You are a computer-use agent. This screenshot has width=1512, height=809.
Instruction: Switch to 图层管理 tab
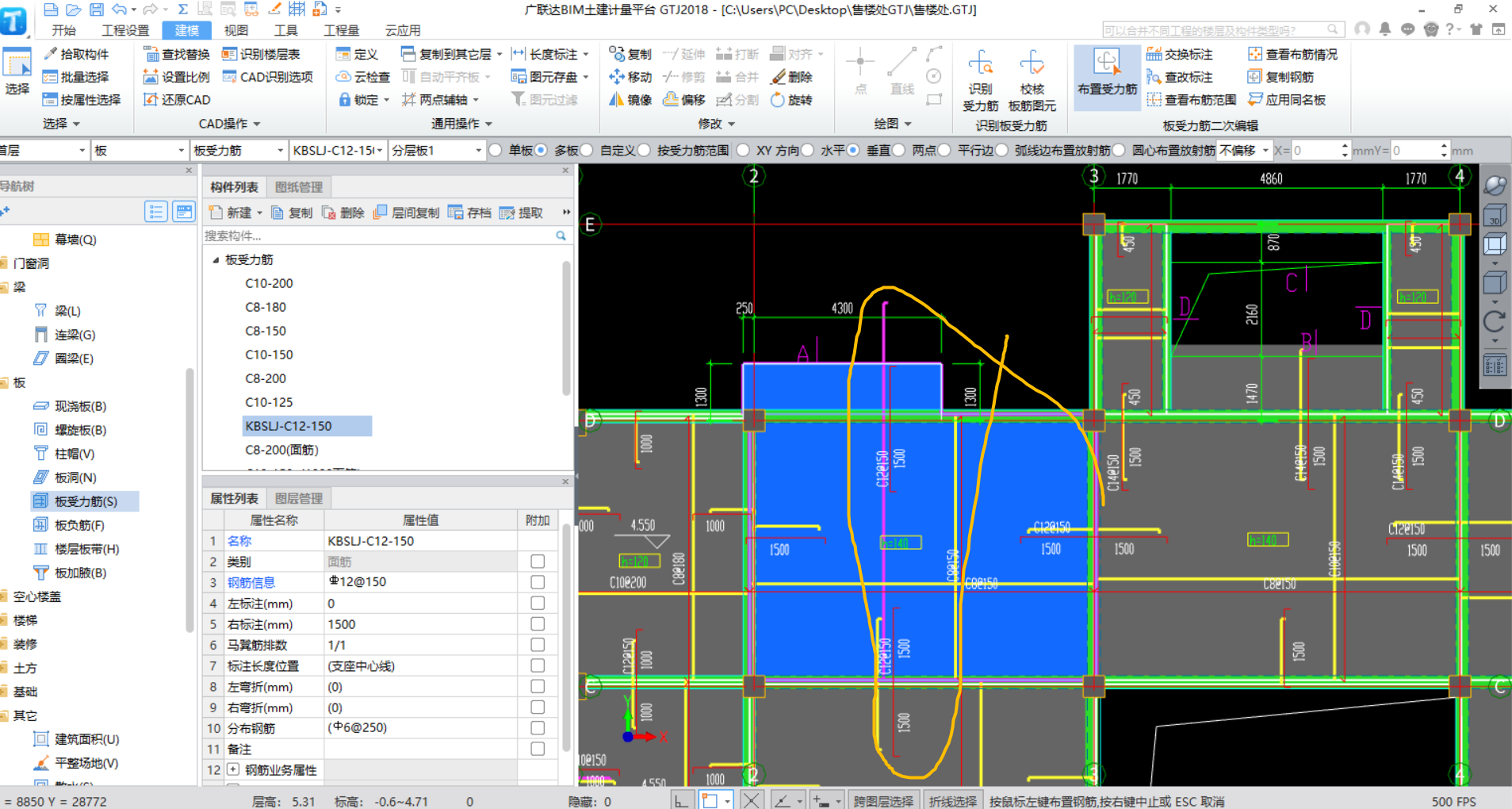[x=299, y=498]
